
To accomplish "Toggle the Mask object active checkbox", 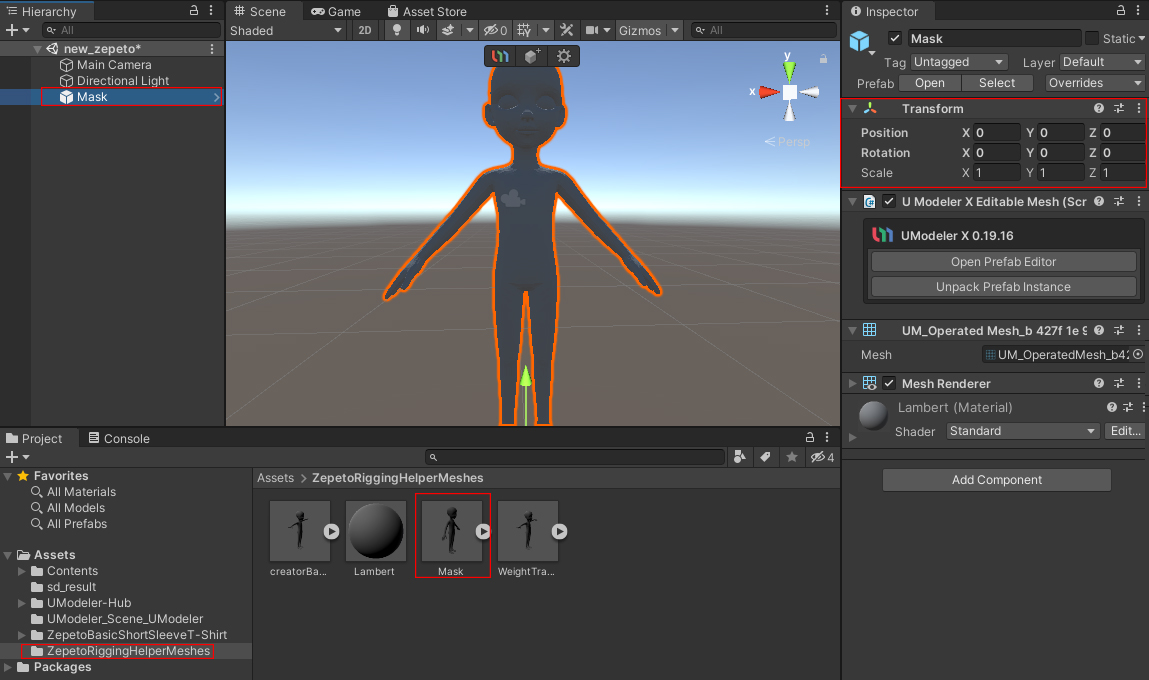I will 895,38.
